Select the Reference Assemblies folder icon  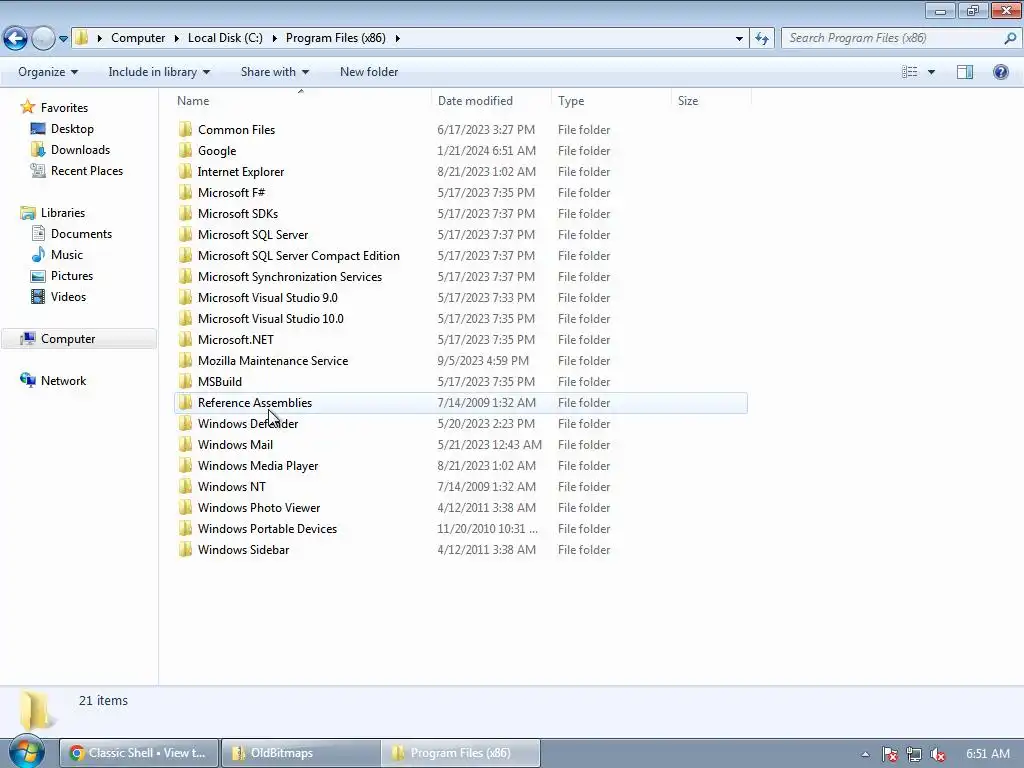pyautogui.click(x=185, y=402)
